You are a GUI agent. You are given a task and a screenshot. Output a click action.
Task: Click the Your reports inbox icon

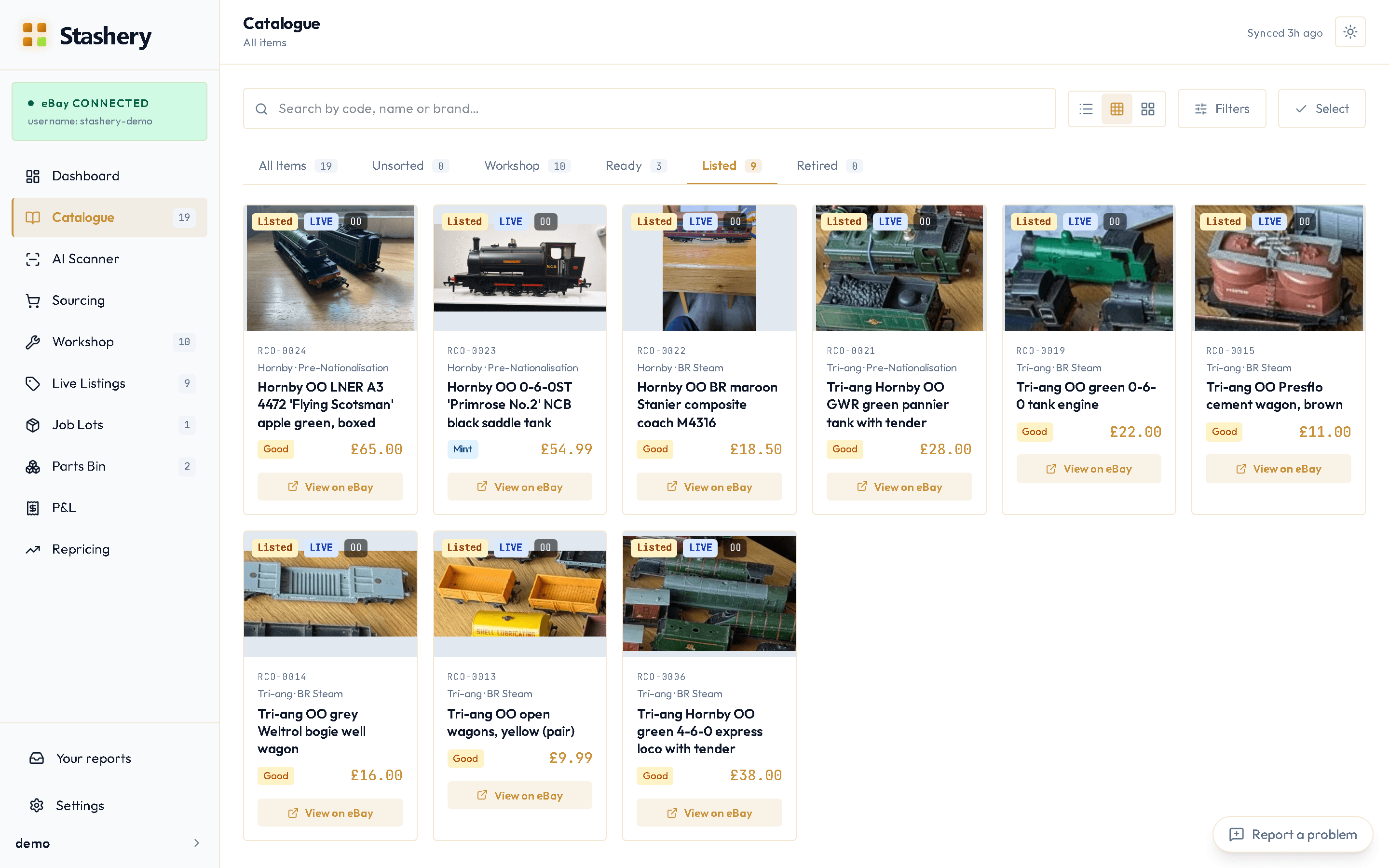tap(37, 759)
